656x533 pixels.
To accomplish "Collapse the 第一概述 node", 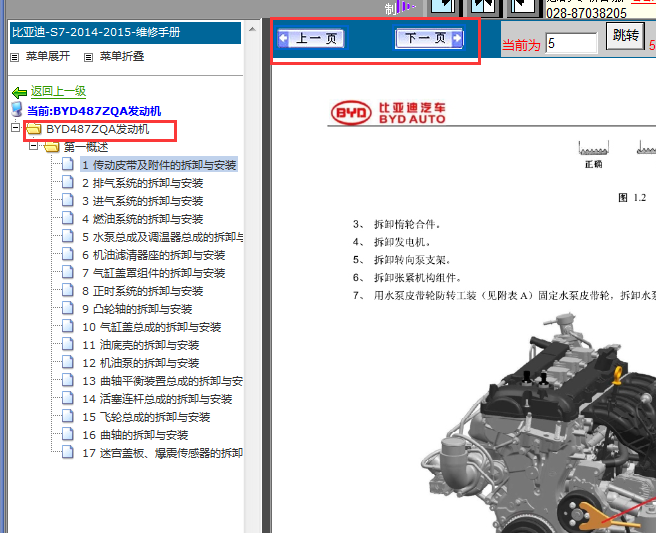I will pyautogui.click(x=33, y=146).
